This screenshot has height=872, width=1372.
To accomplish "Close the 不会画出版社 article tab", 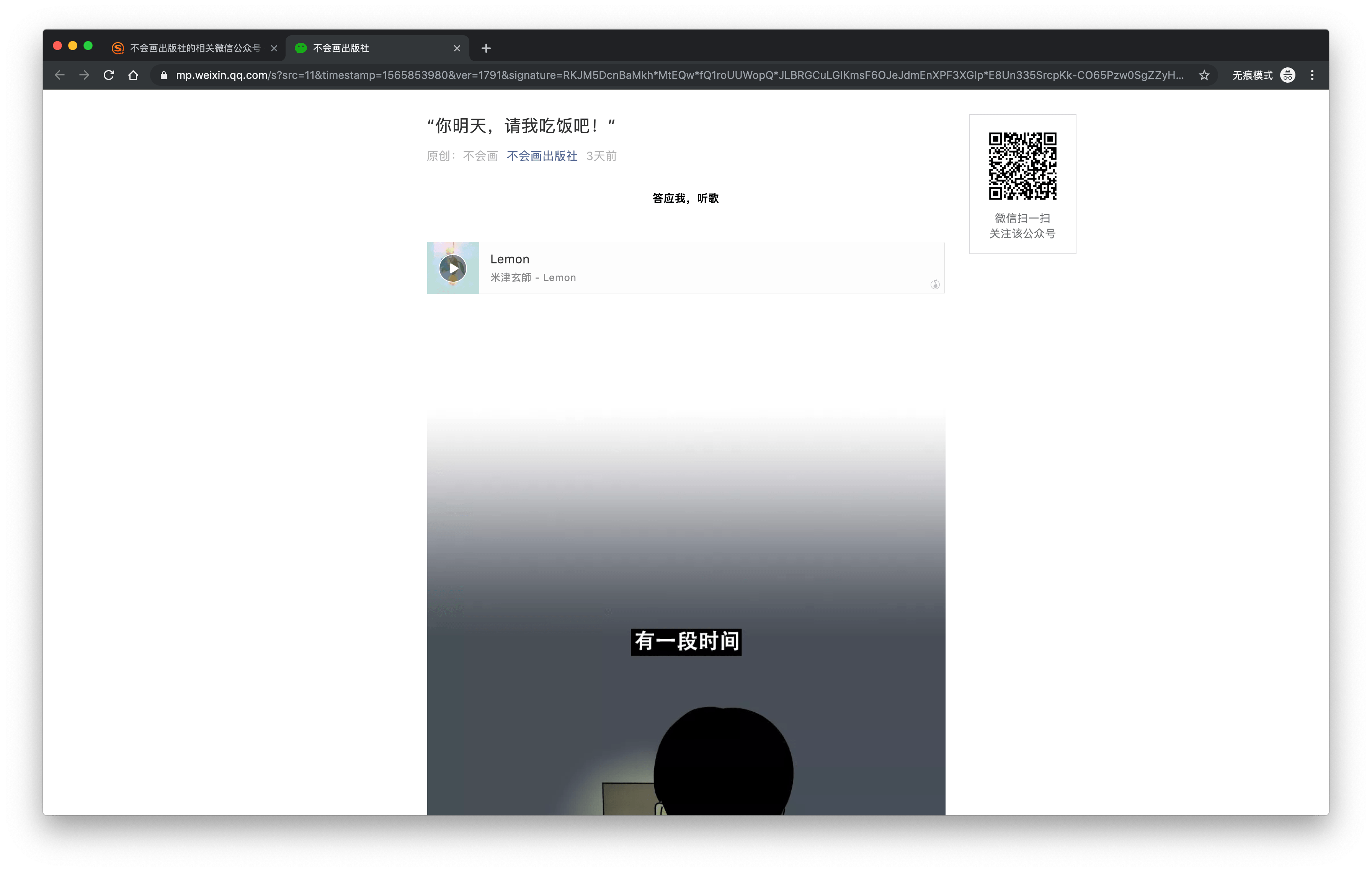I will click(457, 48).
